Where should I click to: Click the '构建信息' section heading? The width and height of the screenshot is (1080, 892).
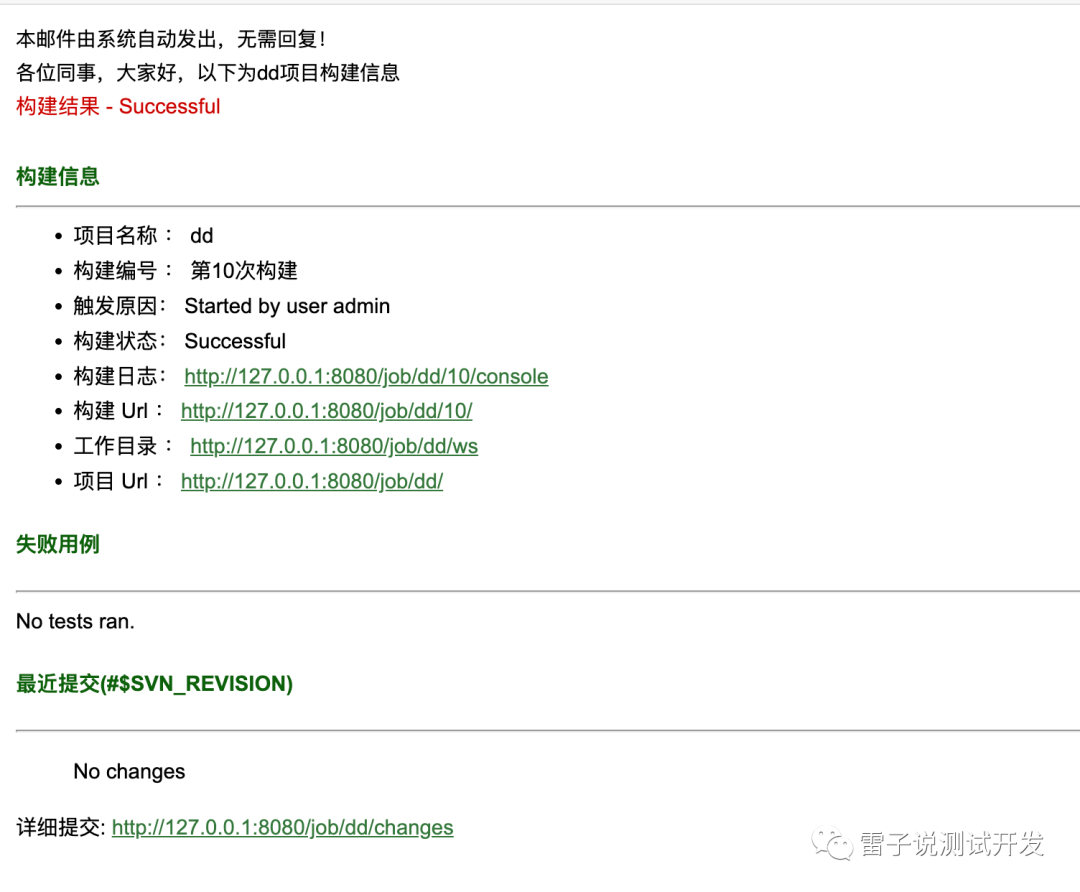[58, 176]
